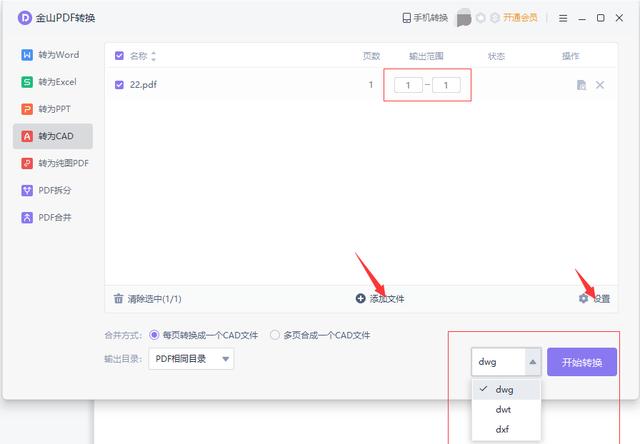The width and height of the screenshot is (640, 444).
Task: Click 添加文件 to add files
Action: [380, 299]
